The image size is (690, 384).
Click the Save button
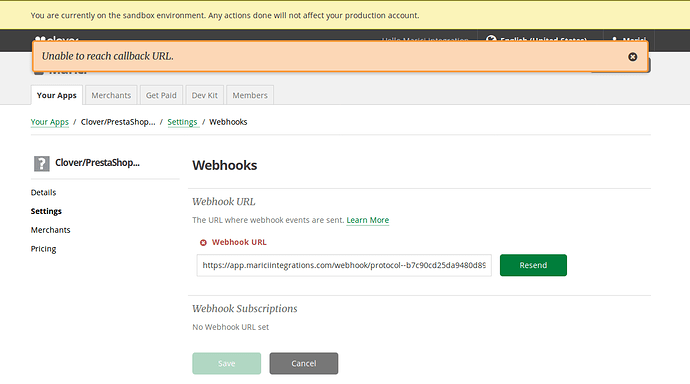click(227, 363)
